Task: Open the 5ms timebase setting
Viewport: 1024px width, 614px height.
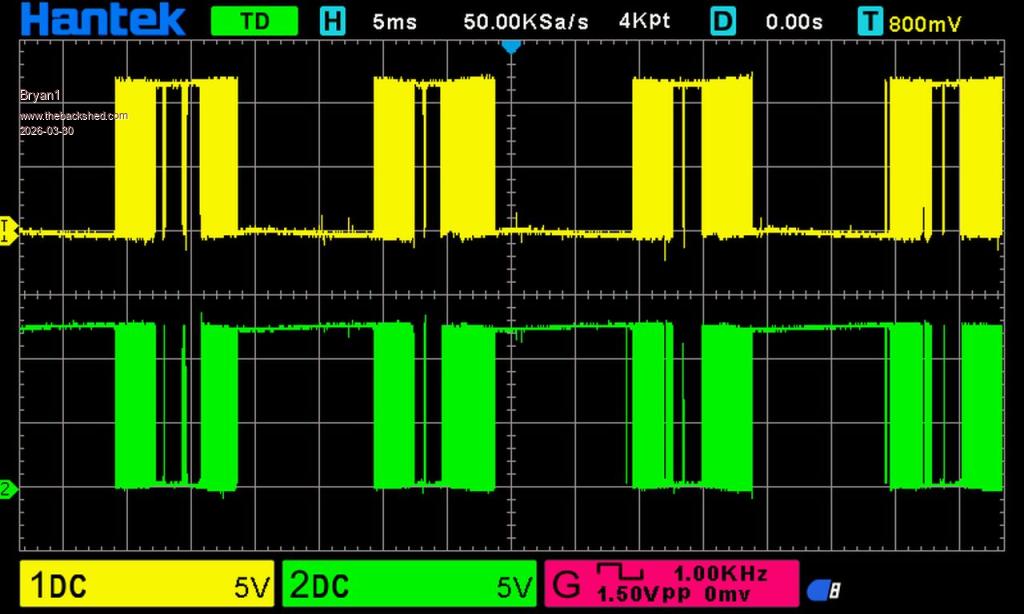Action: 394,21
